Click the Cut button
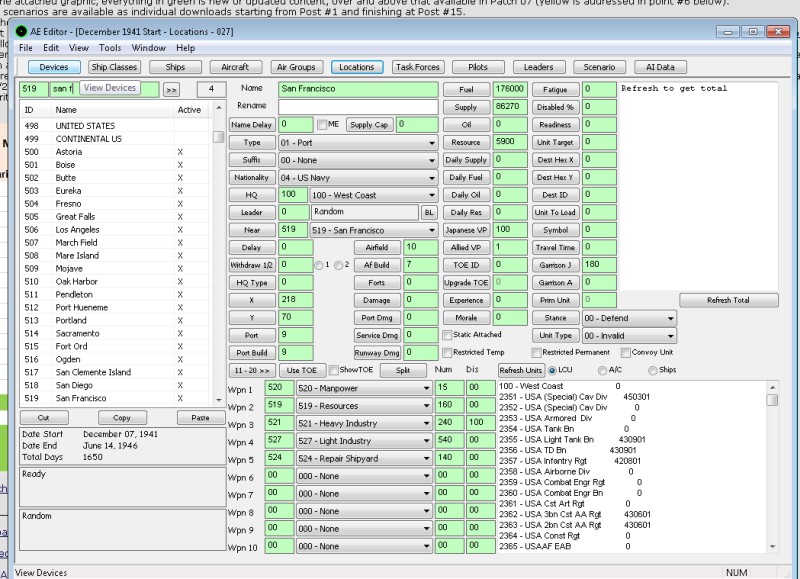The image size is (800, 579). [x=43, y=418]
